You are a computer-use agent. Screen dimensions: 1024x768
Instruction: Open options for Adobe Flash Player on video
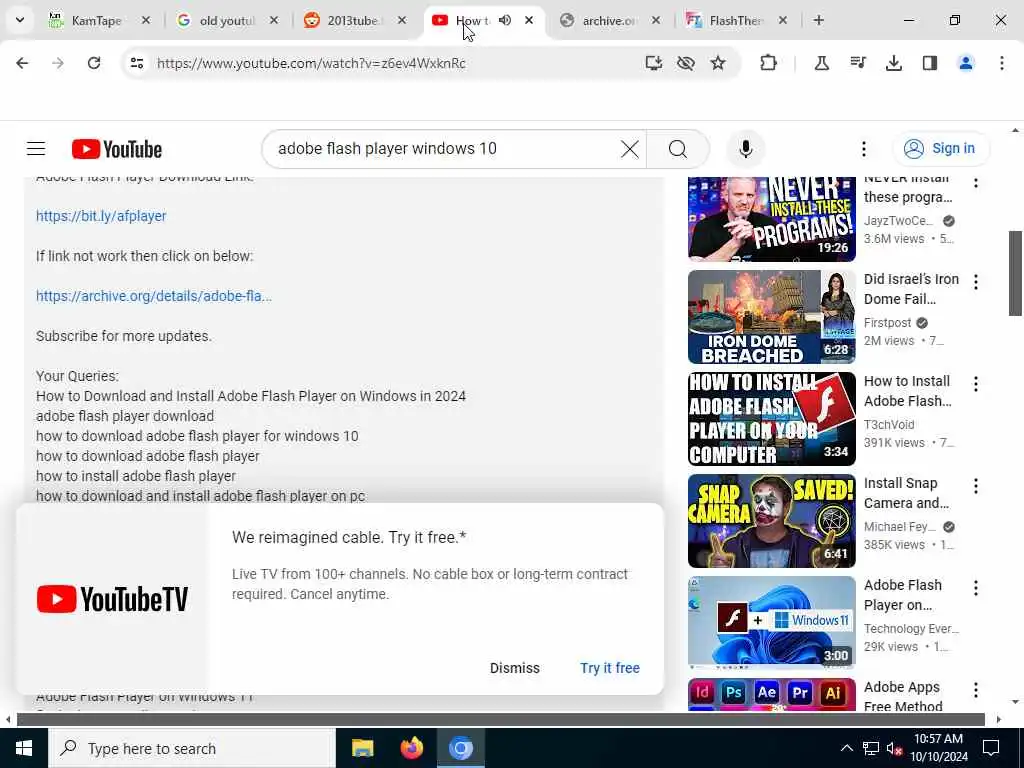[976, 588]
